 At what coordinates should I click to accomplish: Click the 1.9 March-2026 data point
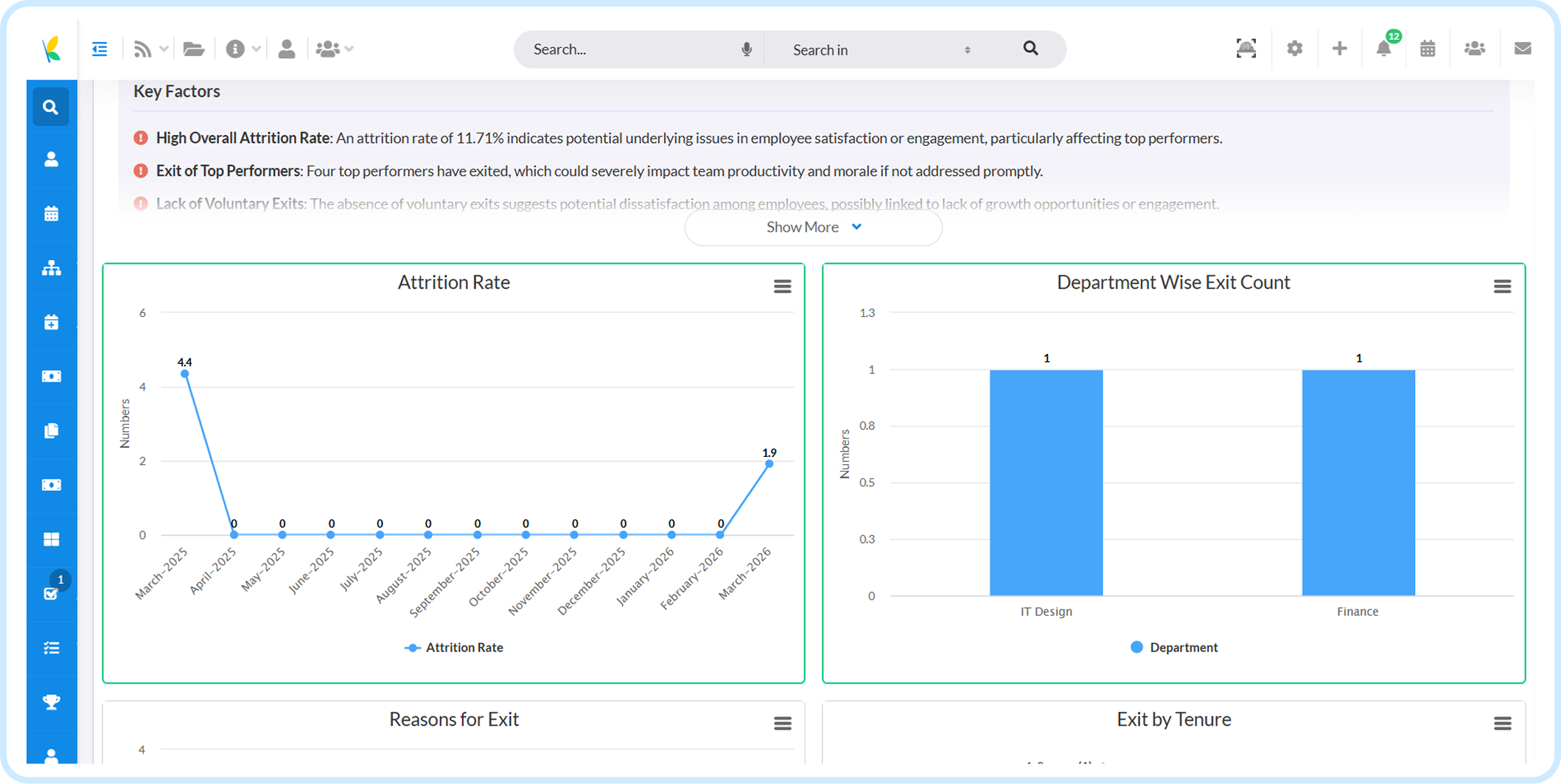point(769,463)
